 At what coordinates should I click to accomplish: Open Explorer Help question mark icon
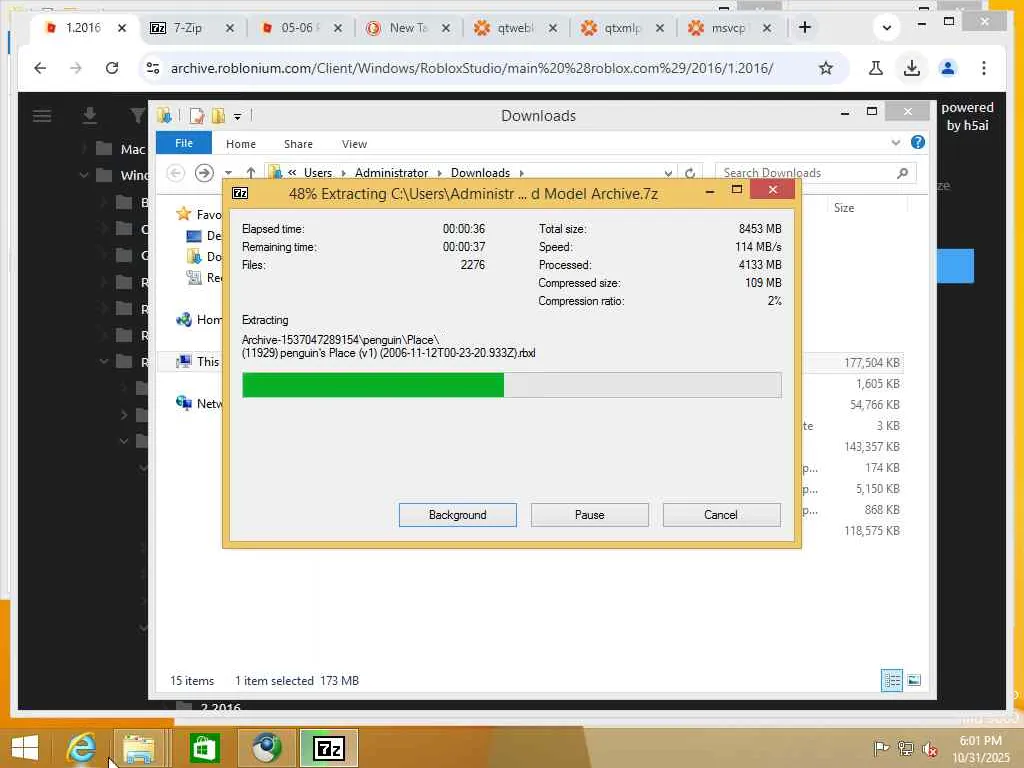918,142
